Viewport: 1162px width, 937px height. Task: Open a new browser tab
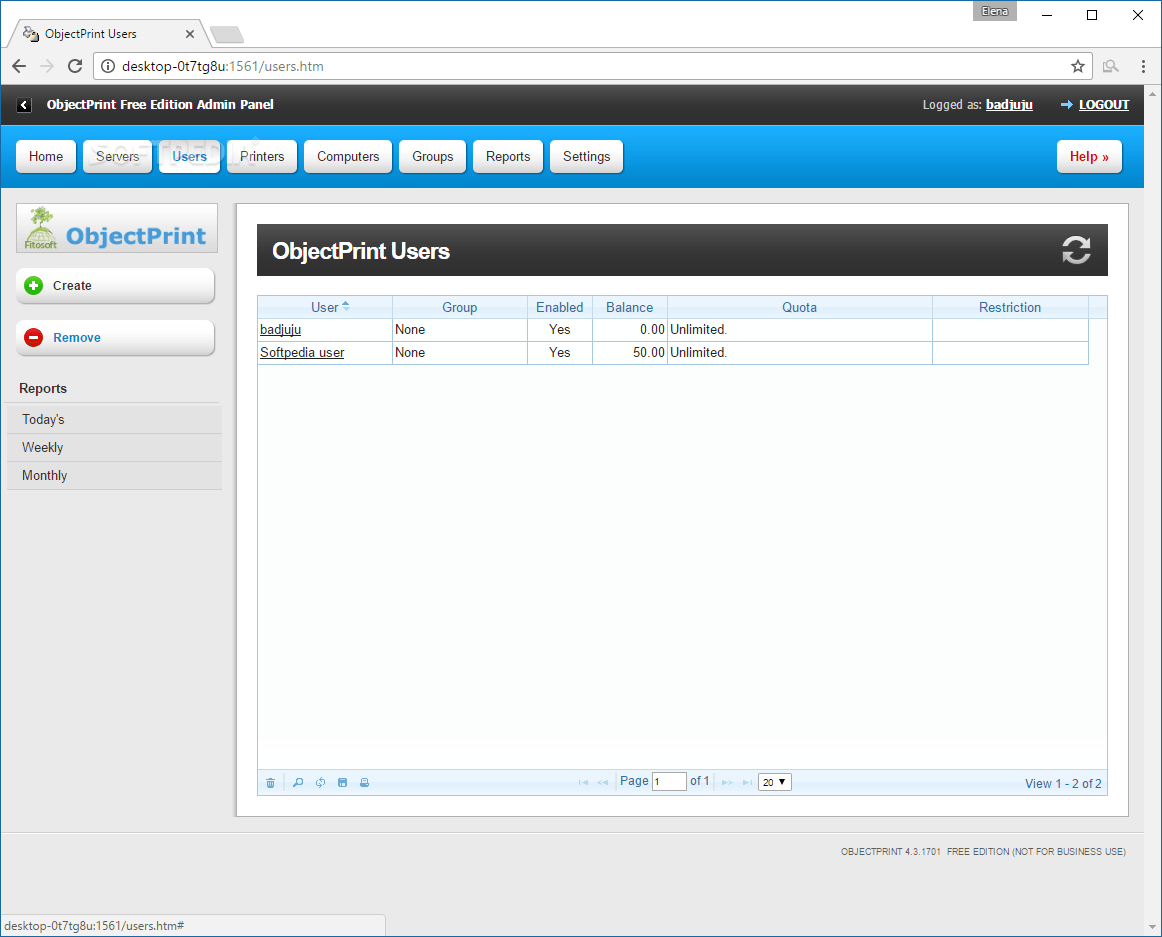point(227,34)
